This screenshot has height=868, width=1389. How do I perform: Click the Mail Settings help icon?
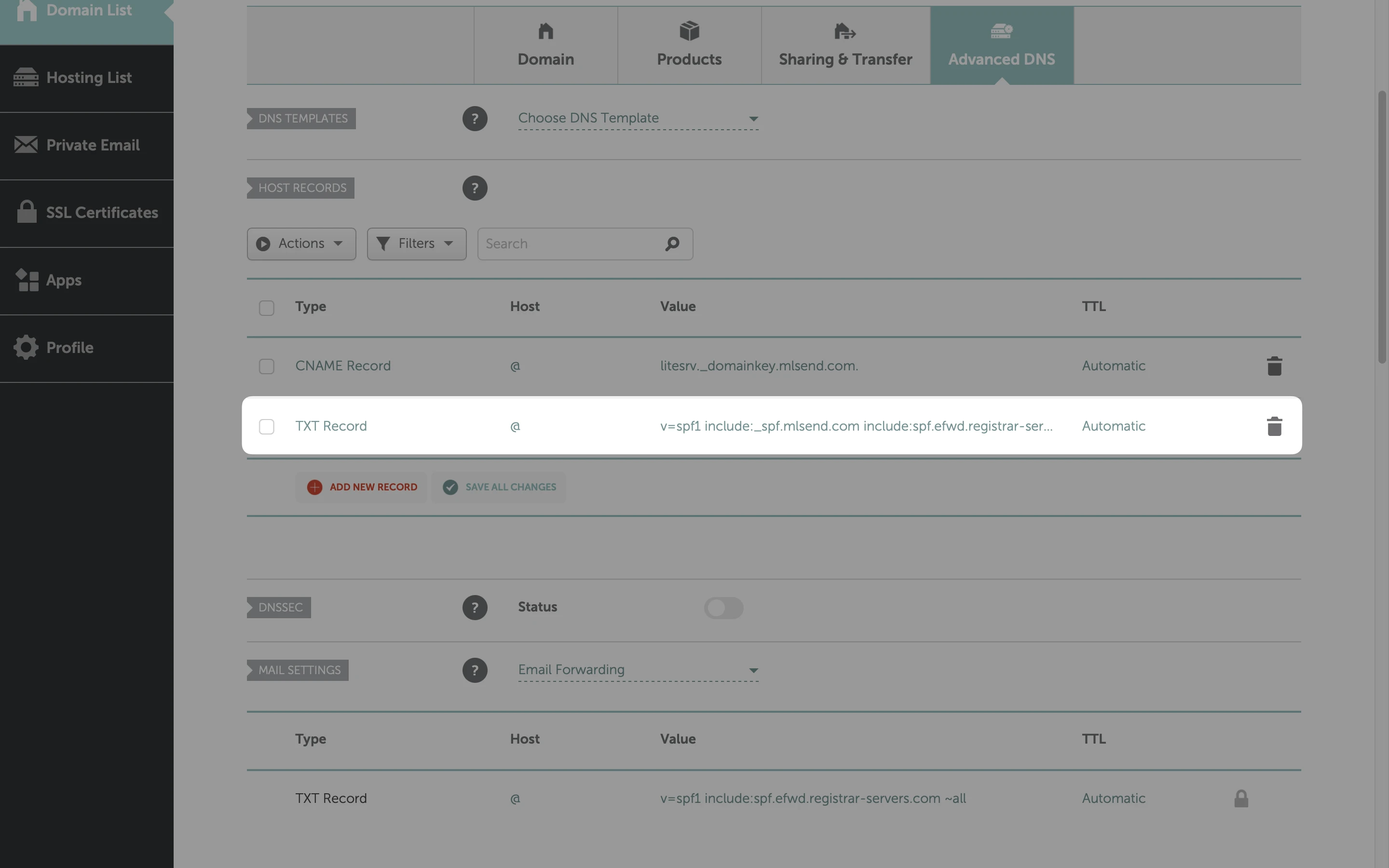point(475,670)
